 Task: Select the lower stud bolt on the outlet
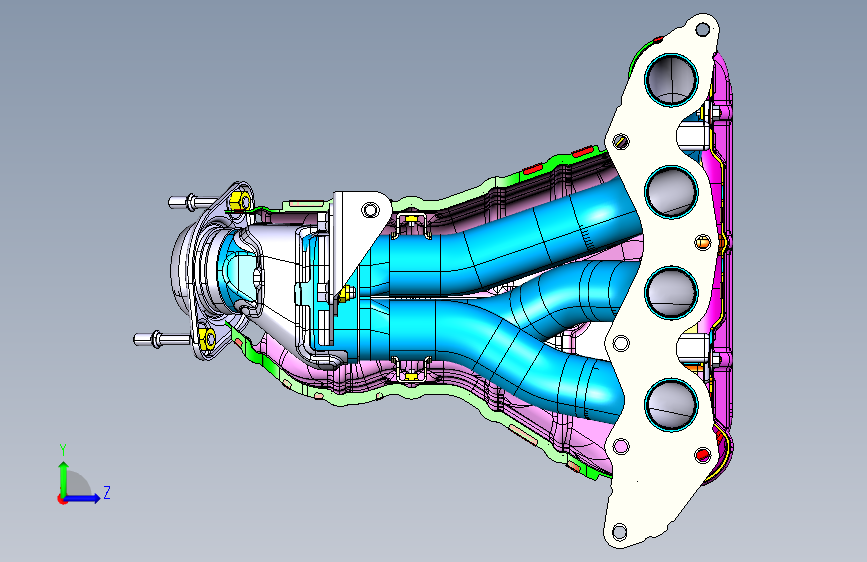click(x=160, y=339)
